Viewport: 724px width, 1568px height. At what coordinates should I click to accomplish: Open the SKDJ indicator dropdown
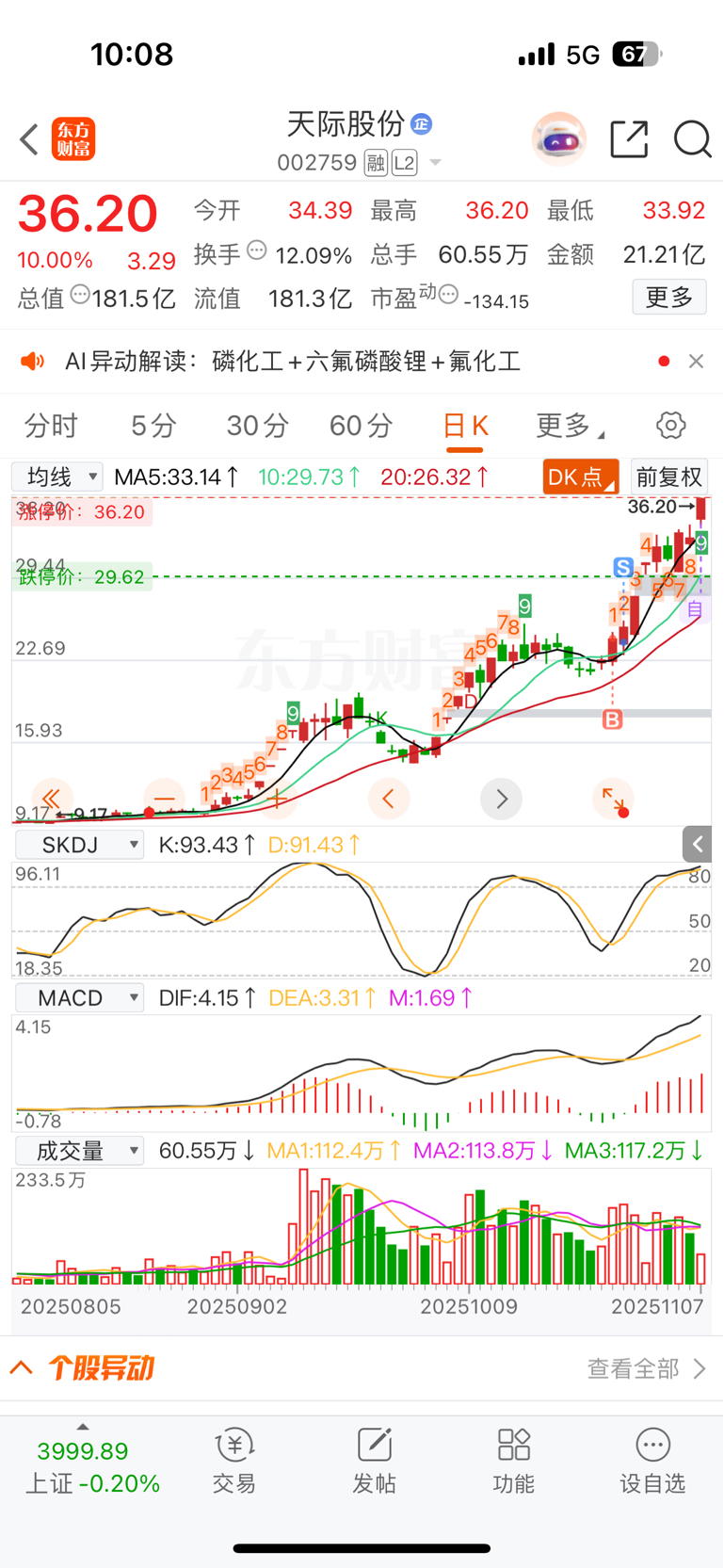point(79,845)
